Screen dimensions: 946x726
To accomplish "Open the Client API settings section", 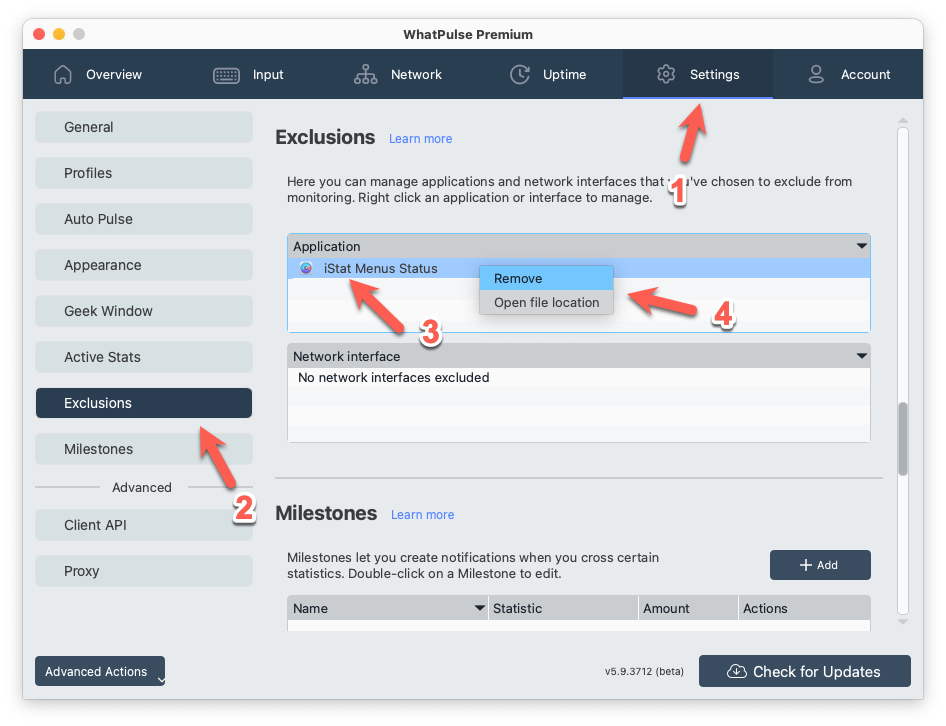I will (x=144, y=525).
